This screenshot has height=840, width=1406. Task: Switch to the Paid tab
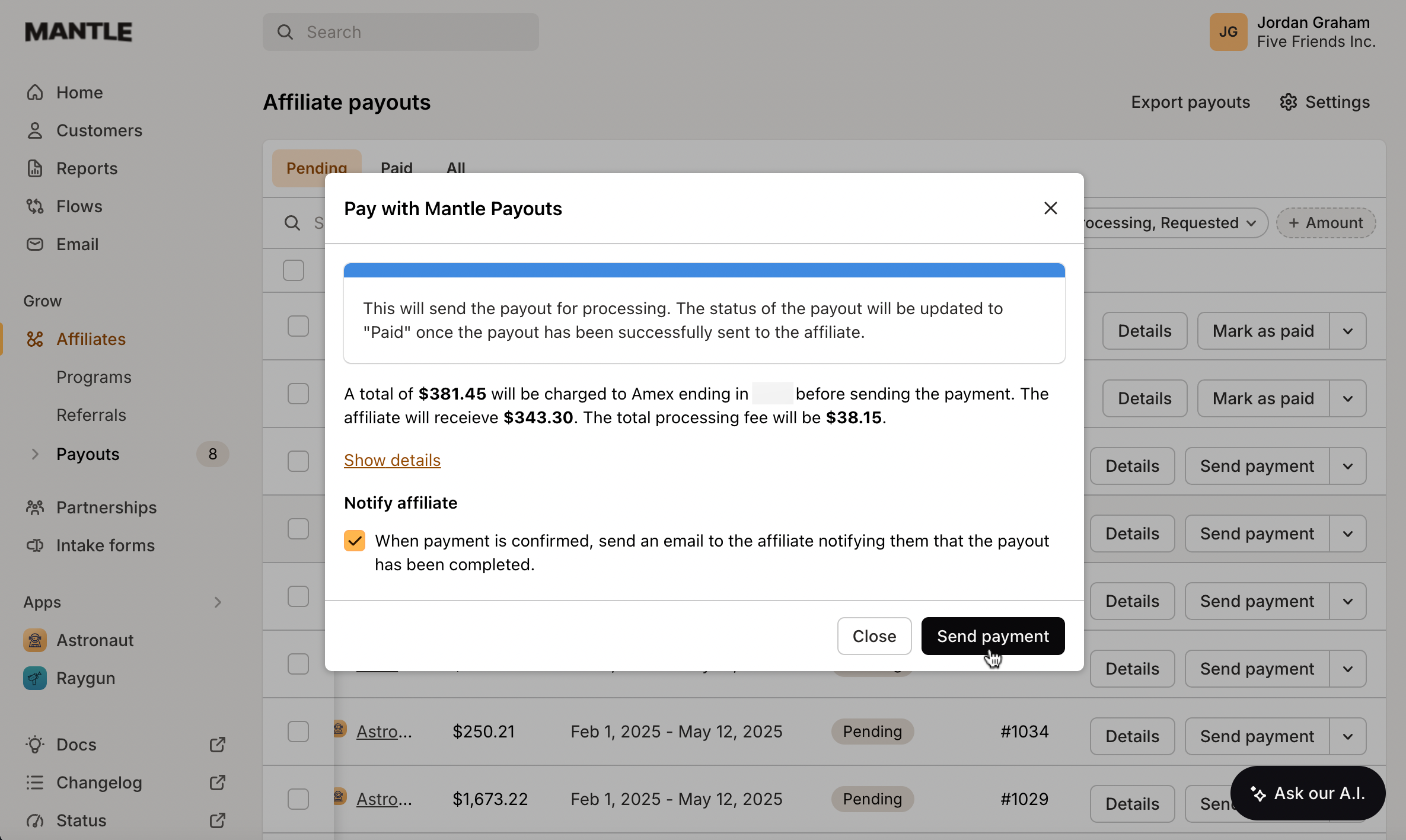point(396,168)
